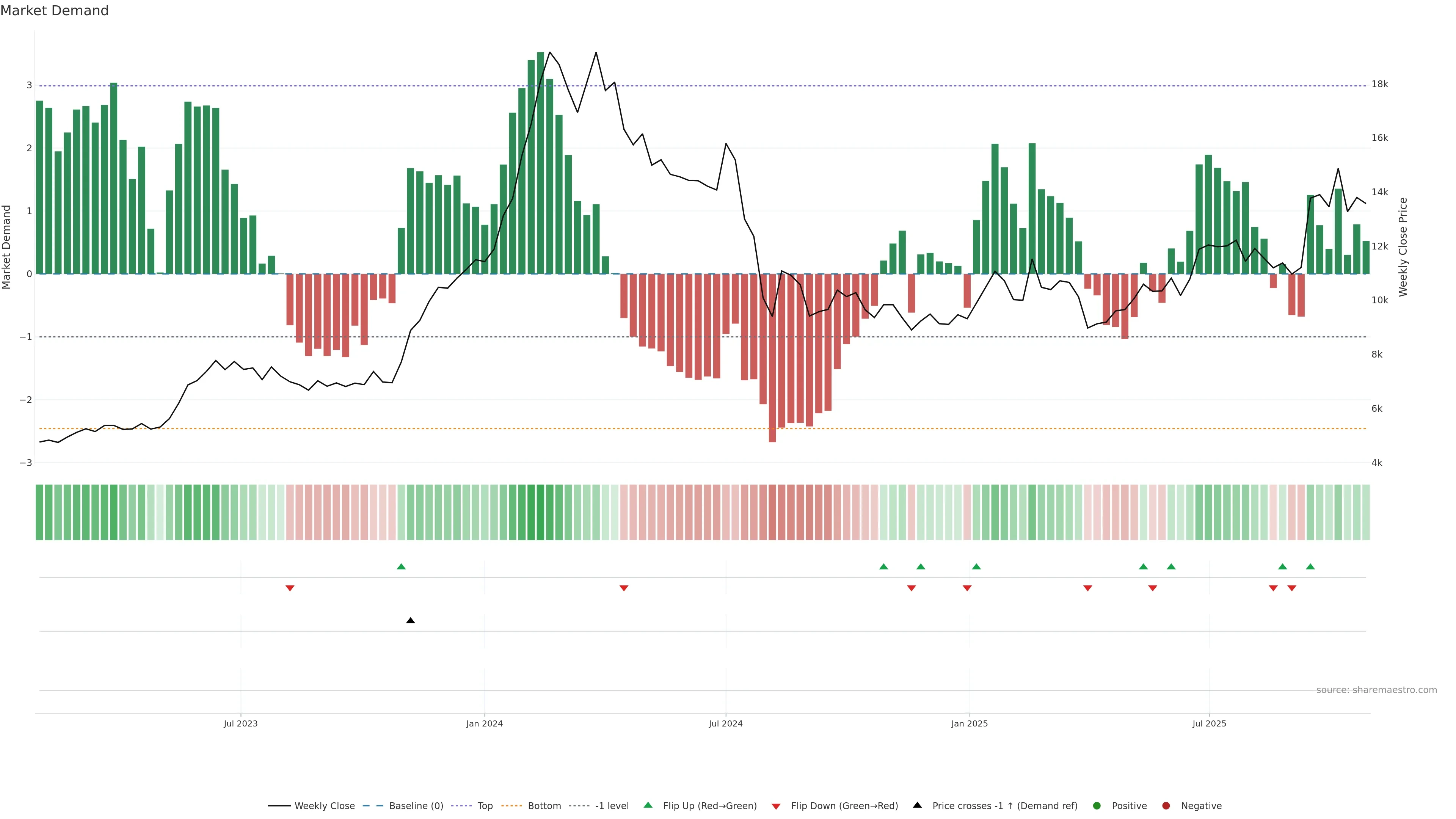Click red Flip Down triangle in legend
Image resolution: width=1456 pixels, height=819 pixels.
point(776,806)
